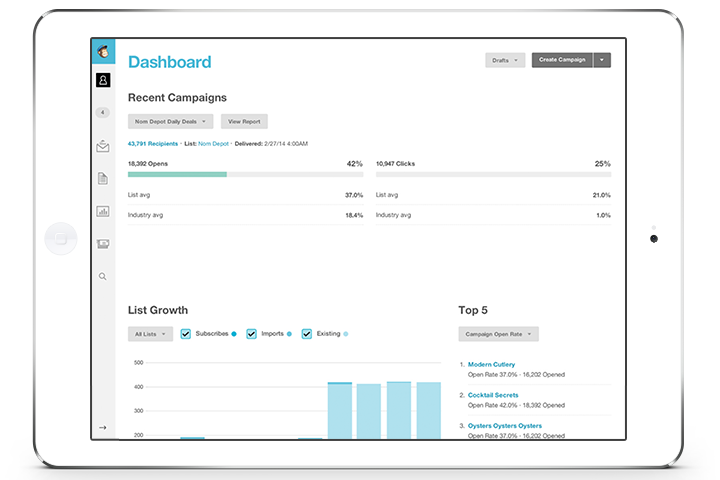Open the Reports bar chart icon
This screenshot has height=480, width=720.
coord(103,211)
